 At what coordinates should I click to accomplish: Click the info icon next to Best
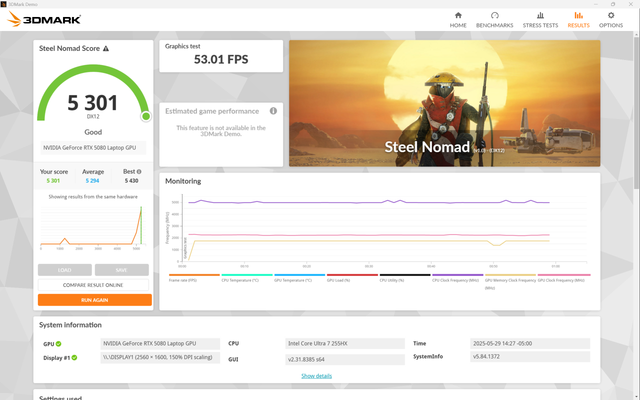click(139, 172)
